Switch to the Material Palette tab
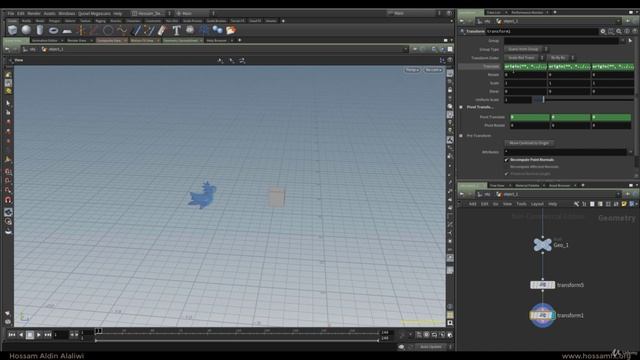This screenshot has height=360, width=640. (x=527, y=185)
